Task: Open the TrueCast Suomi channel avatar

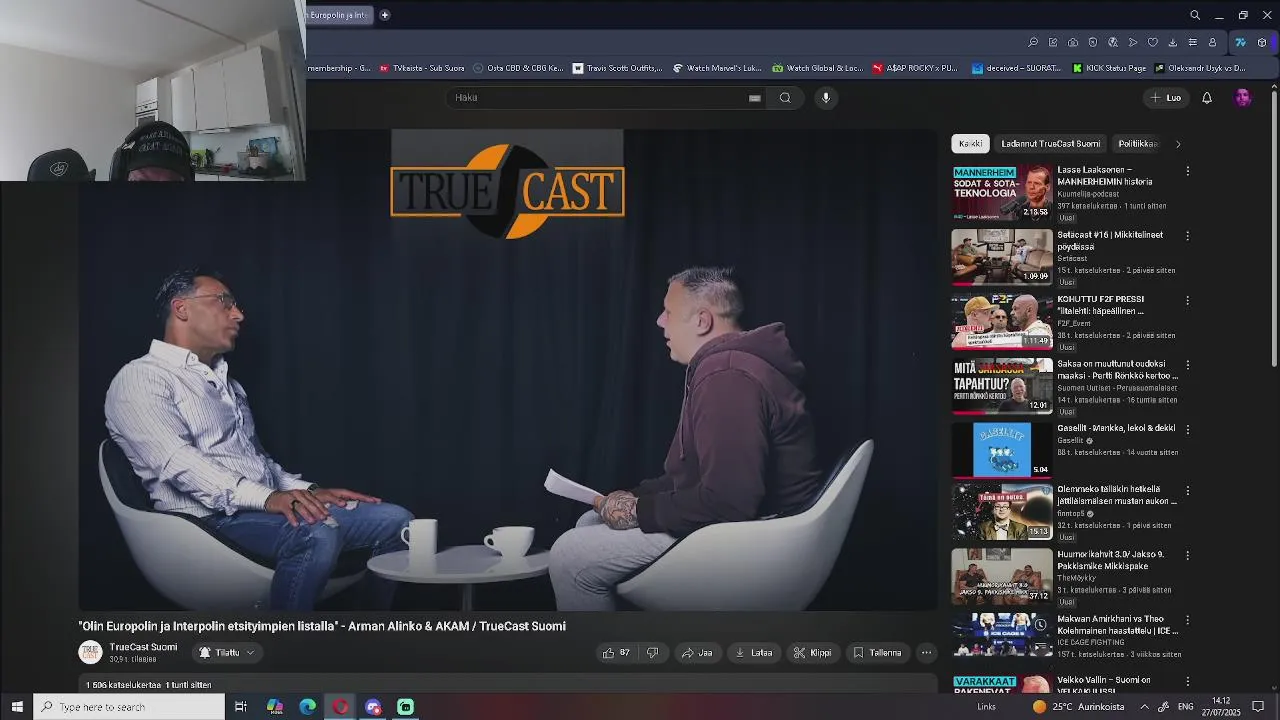Action: point(90,652)
